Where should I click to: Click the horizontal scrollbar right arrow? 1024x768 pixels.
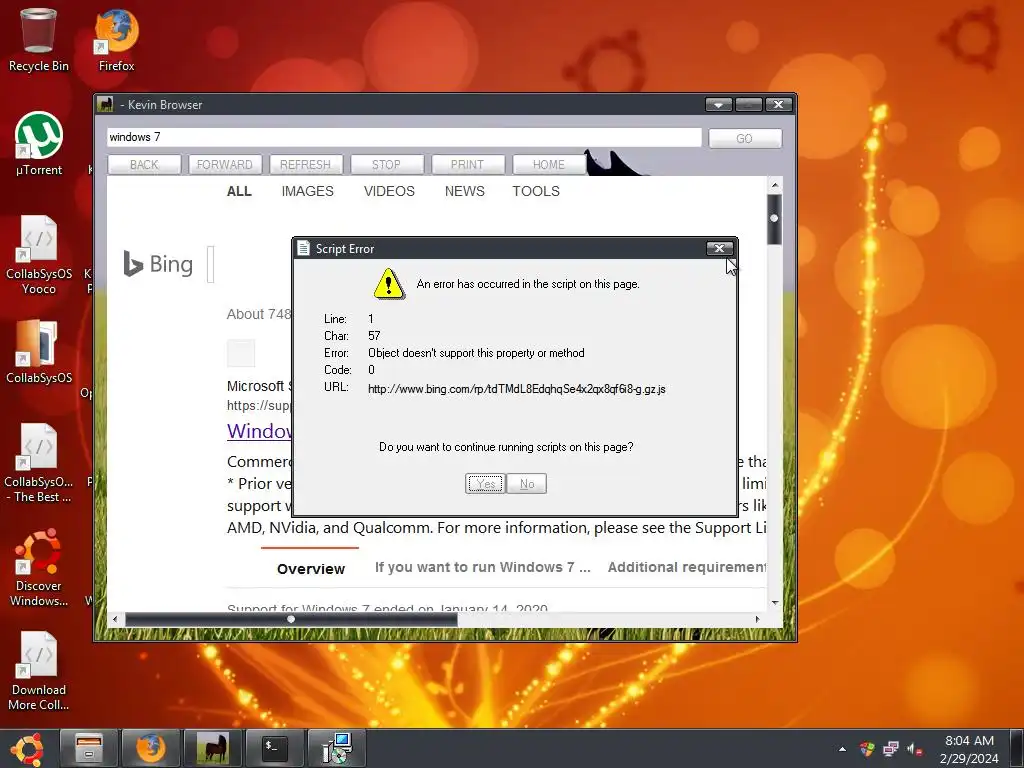[x=758, y=619]
